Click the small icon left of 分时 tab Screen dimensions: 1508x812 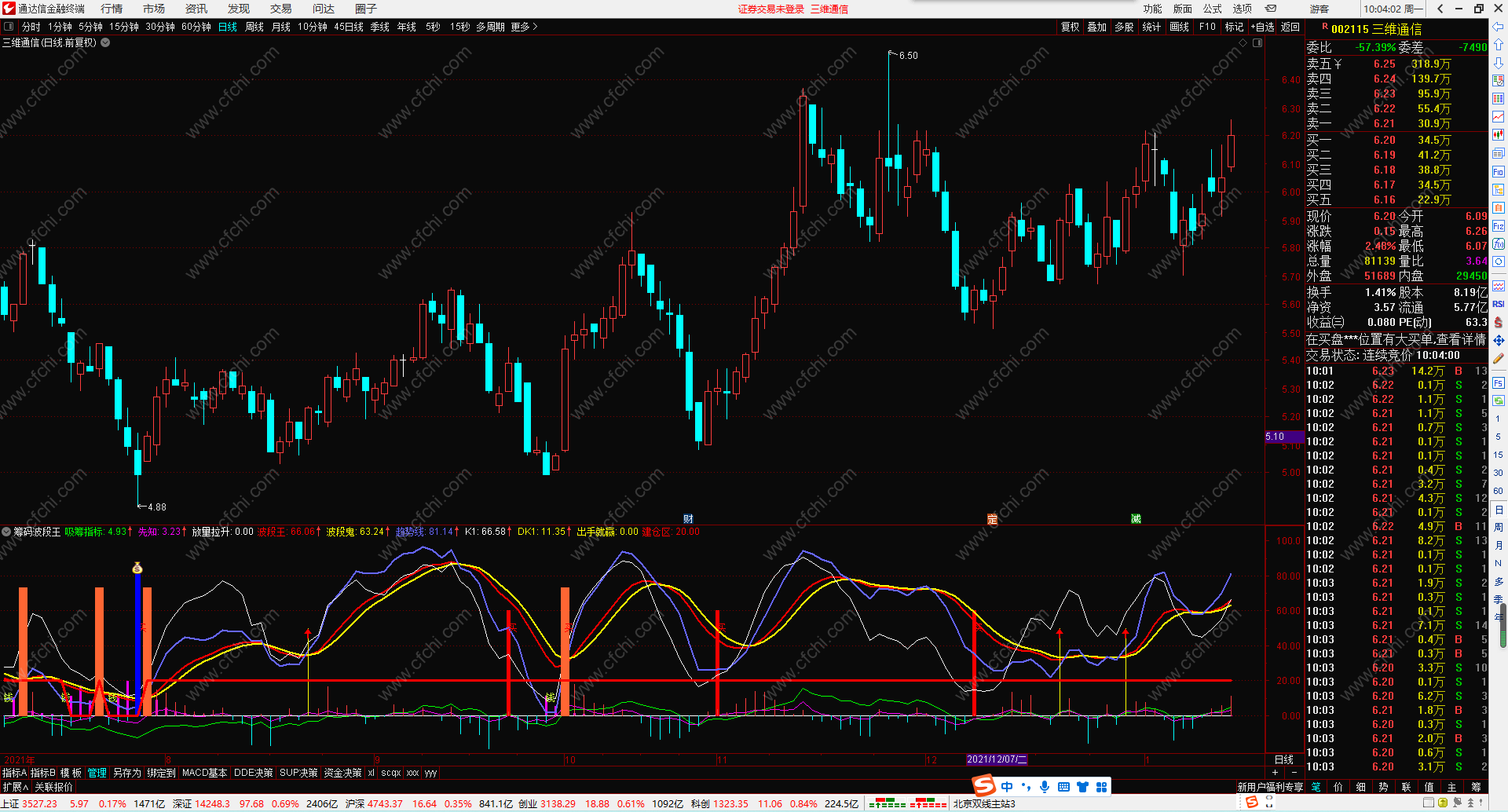9,27
